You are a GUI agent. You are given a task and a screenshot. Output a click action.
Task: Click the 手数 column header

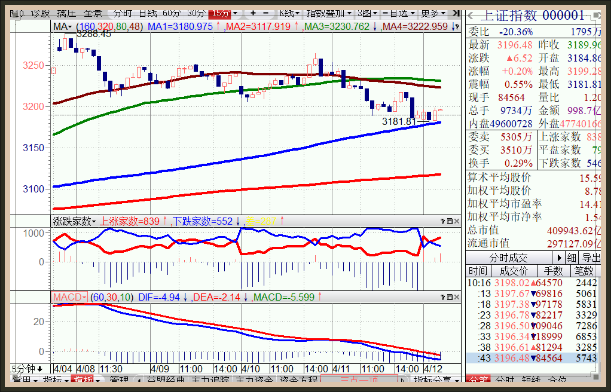coord(553,270)
